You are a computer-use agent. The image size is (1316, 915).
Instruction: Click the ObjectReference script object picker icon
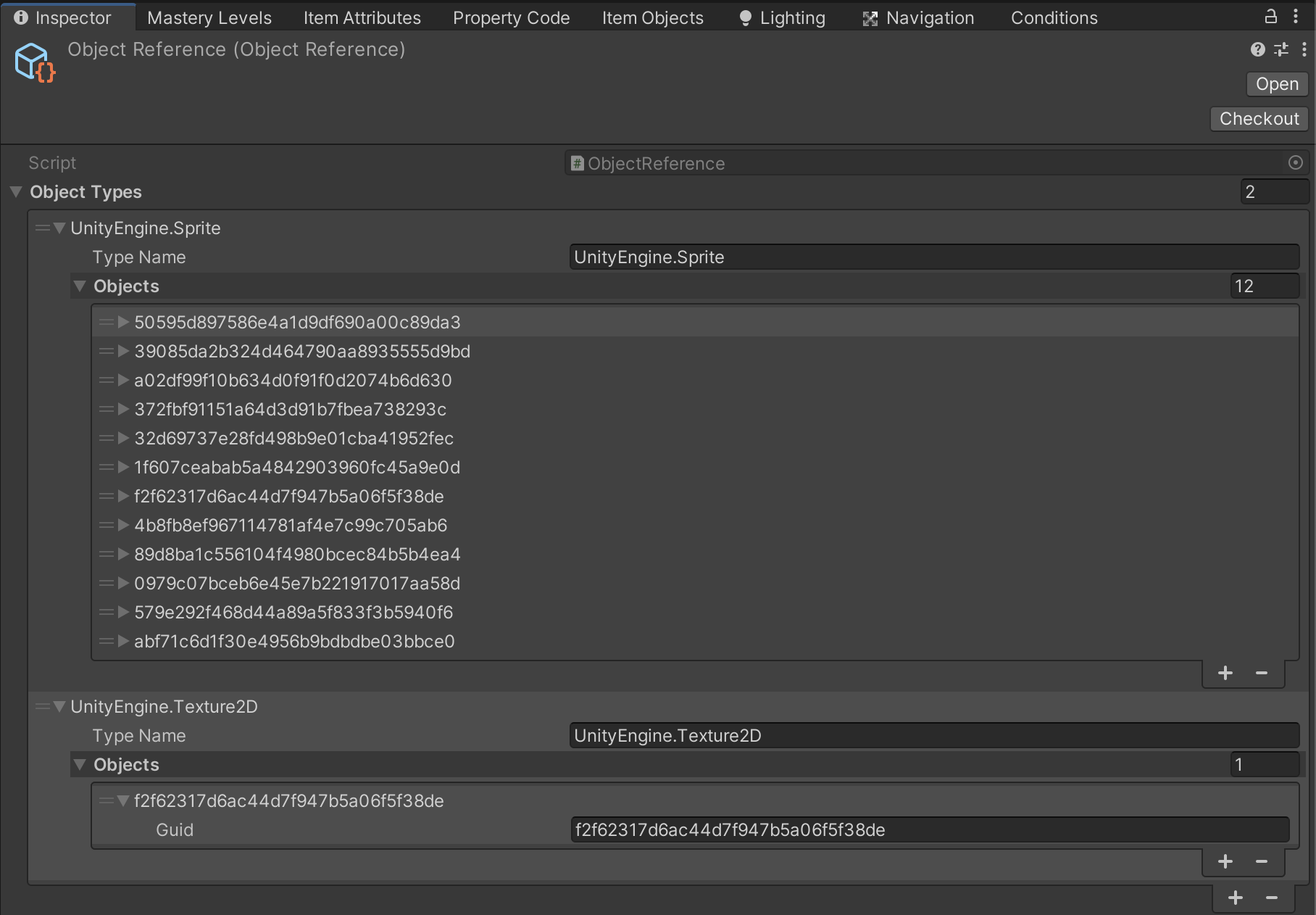[x=1296, y=163]
